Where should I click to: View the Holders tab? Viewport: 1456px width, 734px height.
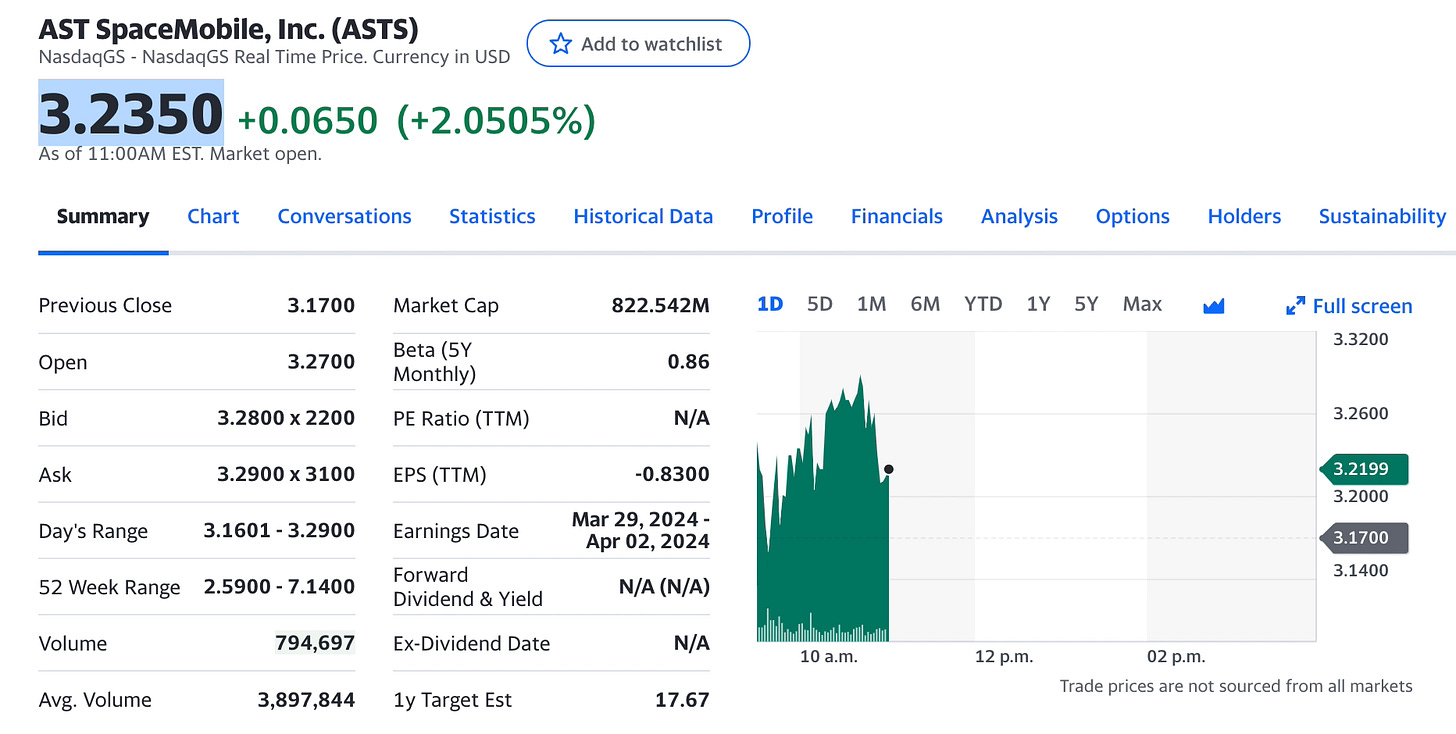pos(1244,216)
